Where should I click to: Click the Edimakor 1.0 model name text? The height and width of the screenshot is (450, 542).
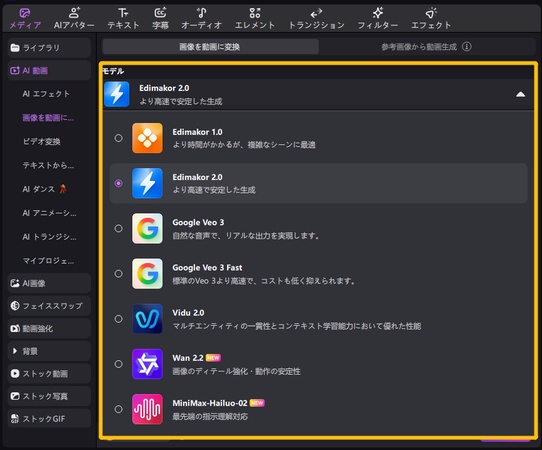[x=197, y=132]
